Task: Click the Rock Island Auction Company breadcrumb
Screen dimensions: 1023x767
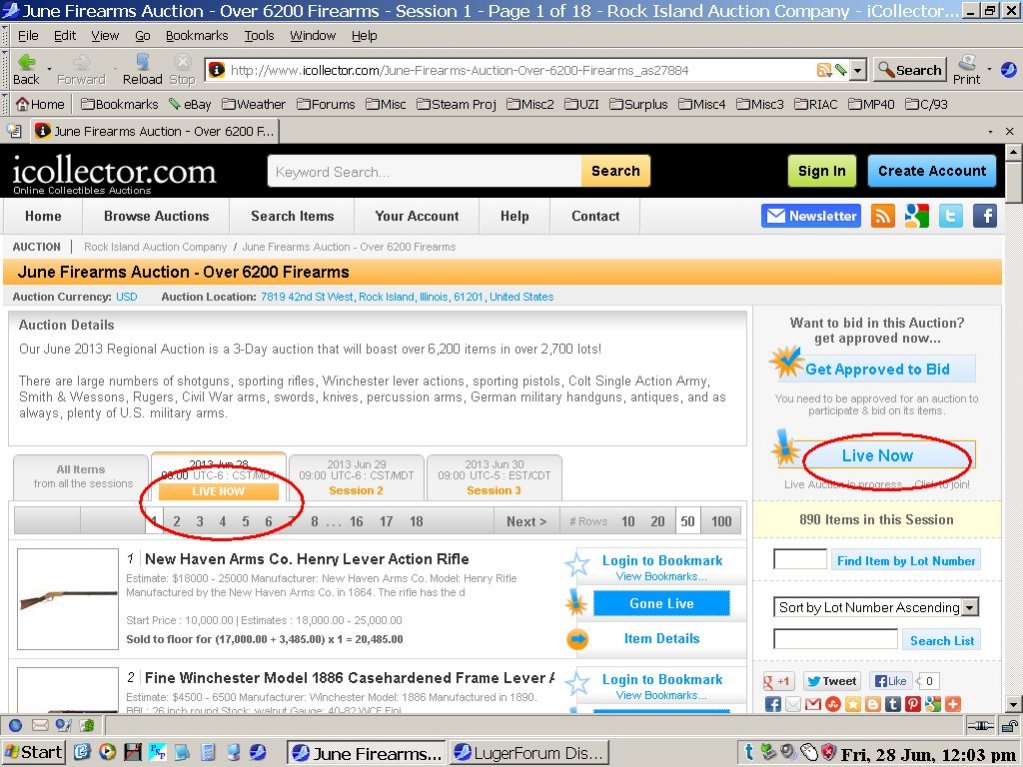Action: click(x=155, y=247)
